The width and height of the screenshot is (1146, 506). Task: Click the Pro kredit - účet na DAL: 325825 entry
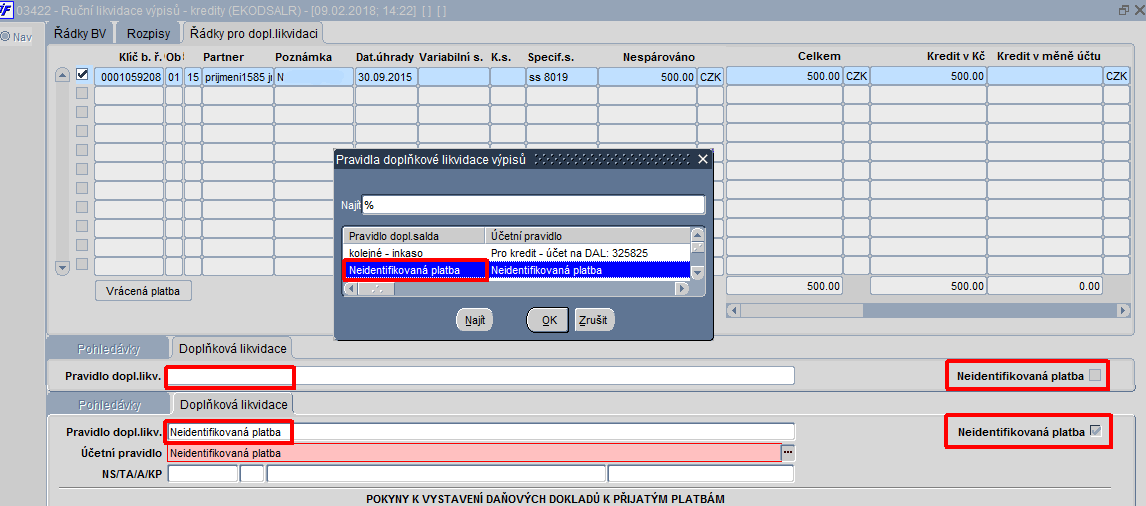point(569,252)
